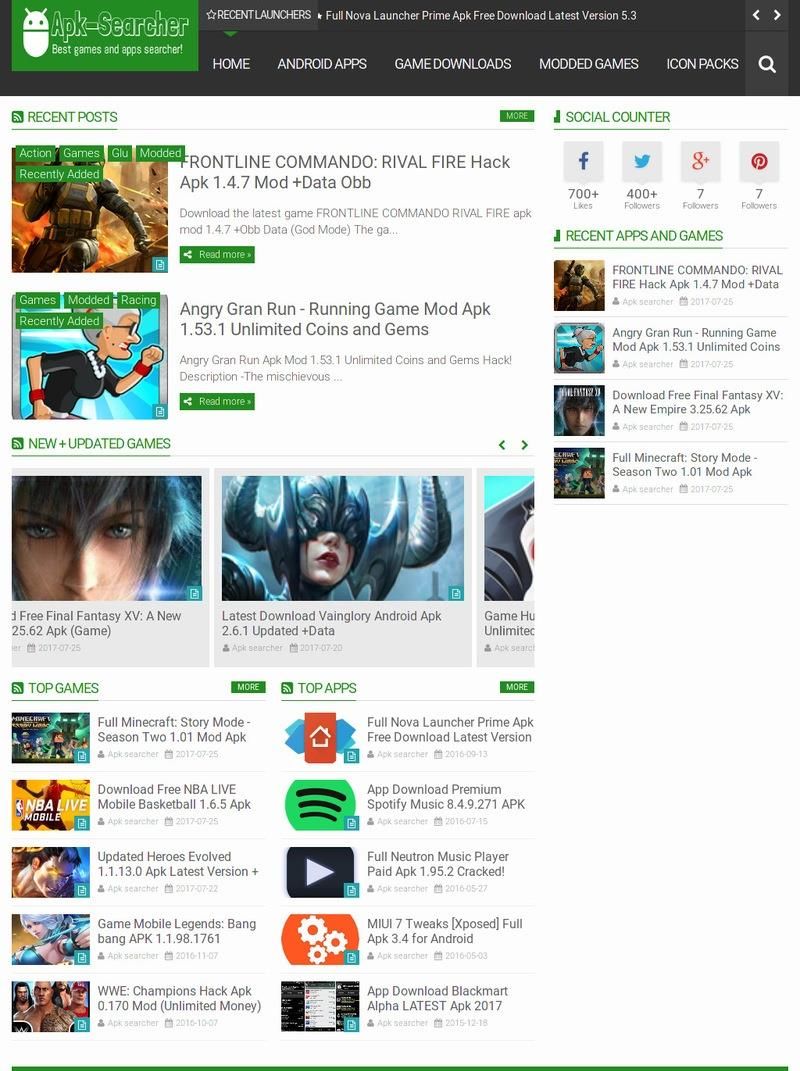Click the Twitter followers icon
Image resolution: width=800 pixels, height=1071 pixels.
click(642, 161)
